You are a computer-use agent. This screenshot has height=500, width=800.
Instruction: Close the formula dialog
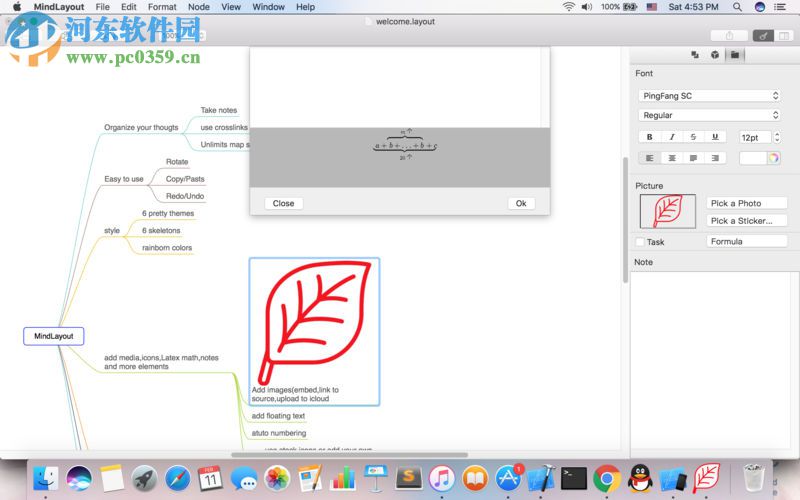pyautogui.click(x=284, y=203)
